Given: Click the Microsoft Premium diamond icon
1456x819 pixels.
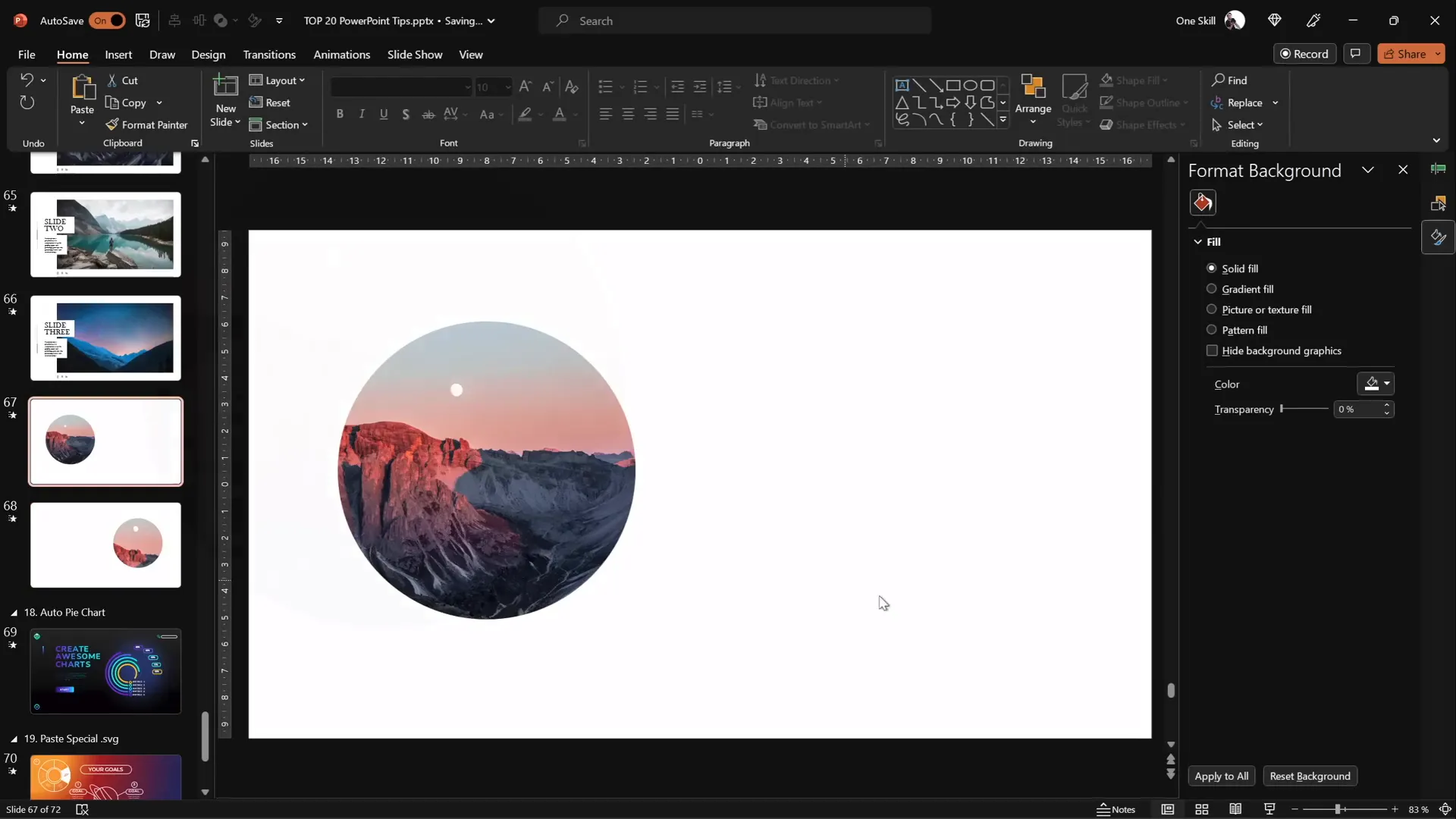Looking at the screenshot, I should pyautogui.click(x=1275, y=20).
